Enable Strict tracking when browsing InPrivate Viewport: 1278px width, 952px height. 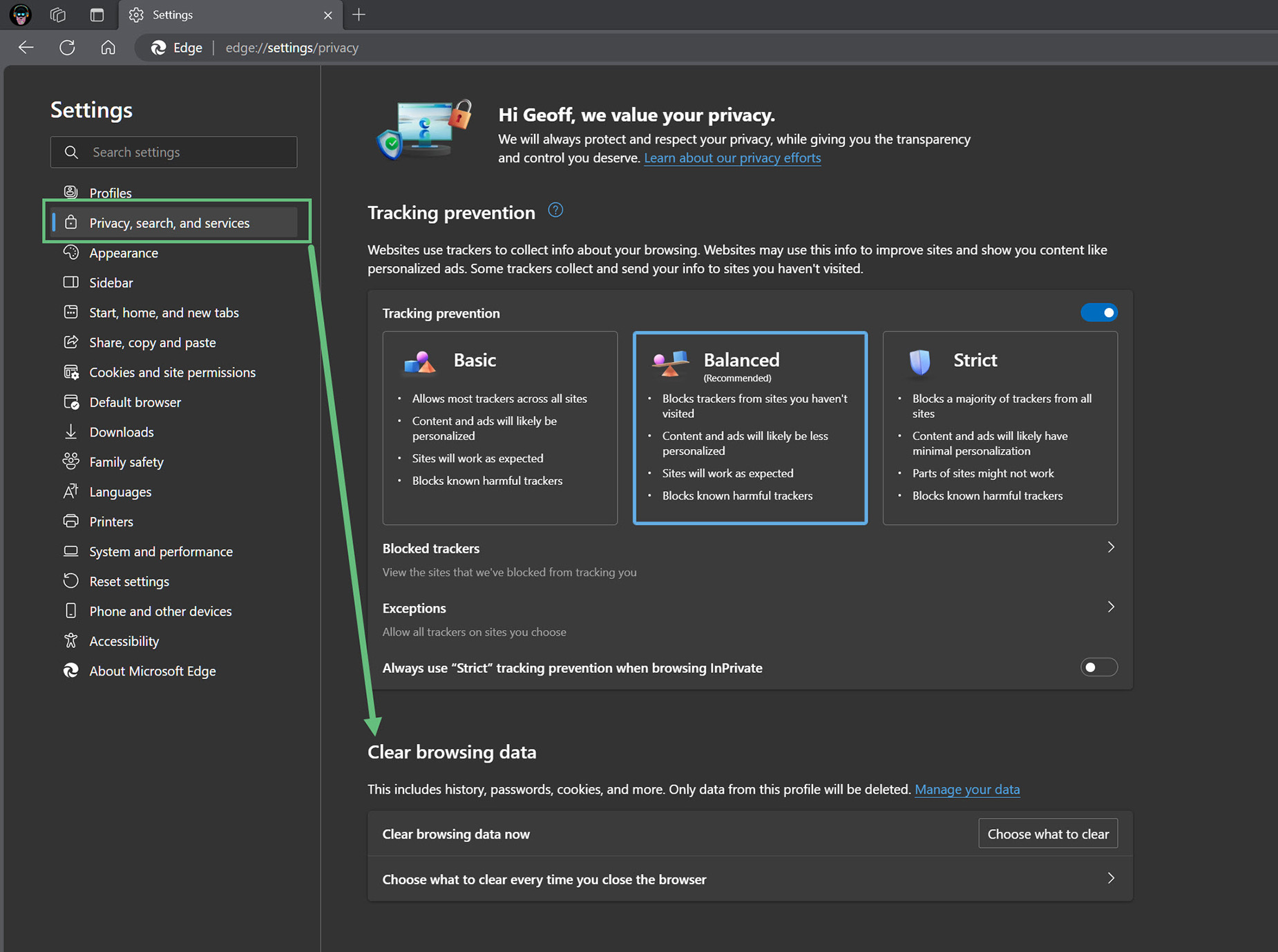click(x=1099, y=667)
